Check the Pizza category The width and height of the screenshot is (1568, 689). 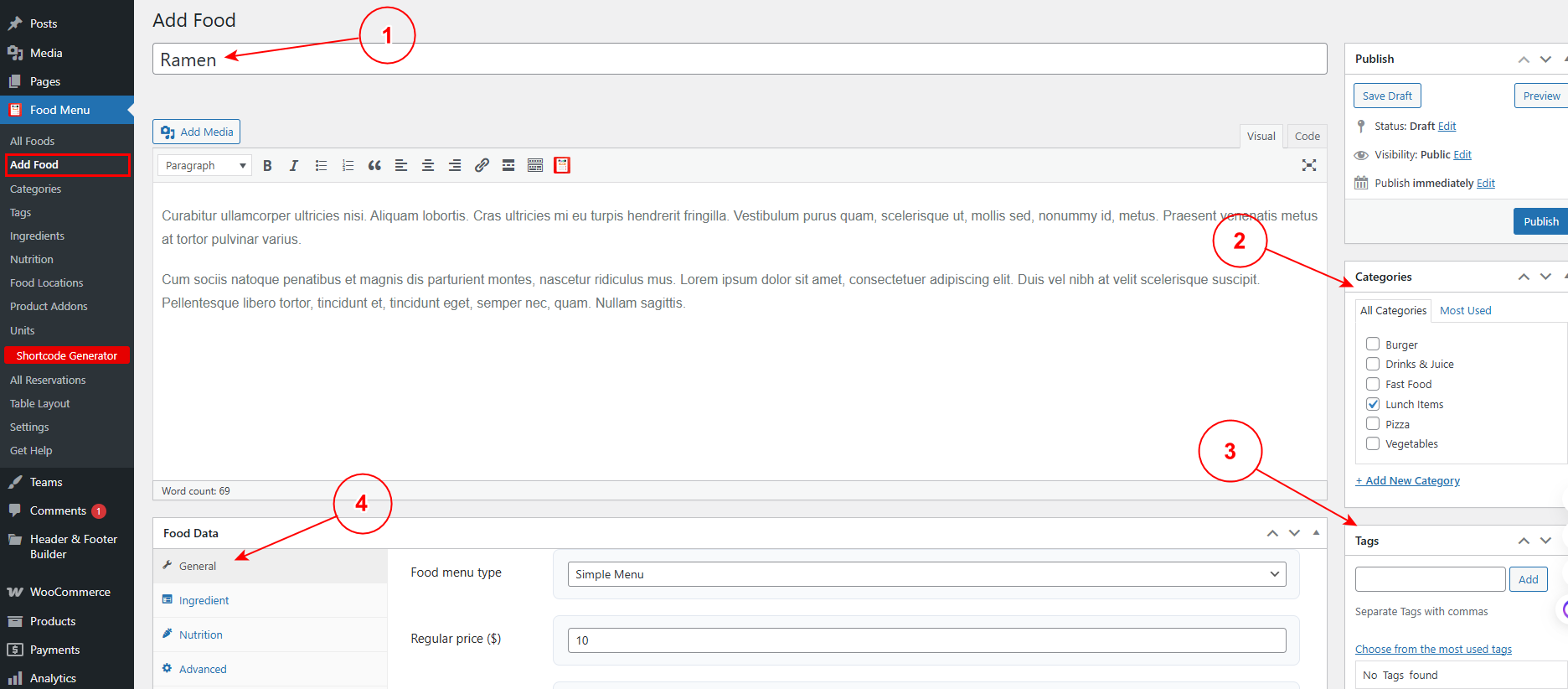(1373, 423)
